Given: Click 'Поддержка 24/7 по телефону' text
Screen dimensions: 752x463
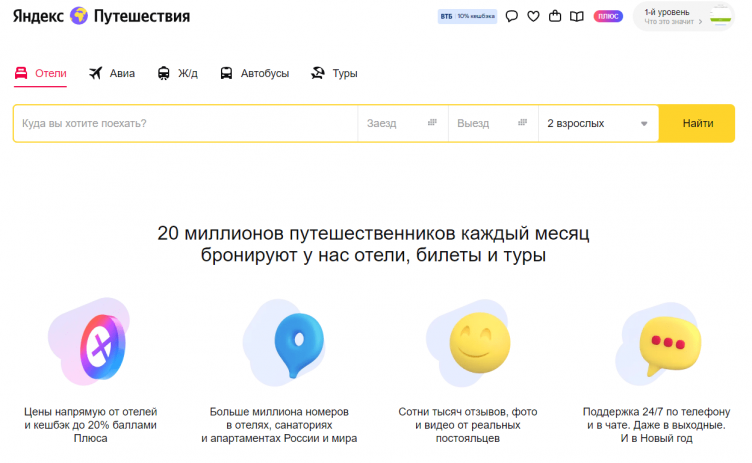Looking at the screenshot, I should pyautogui.click(x=656, y=412).
